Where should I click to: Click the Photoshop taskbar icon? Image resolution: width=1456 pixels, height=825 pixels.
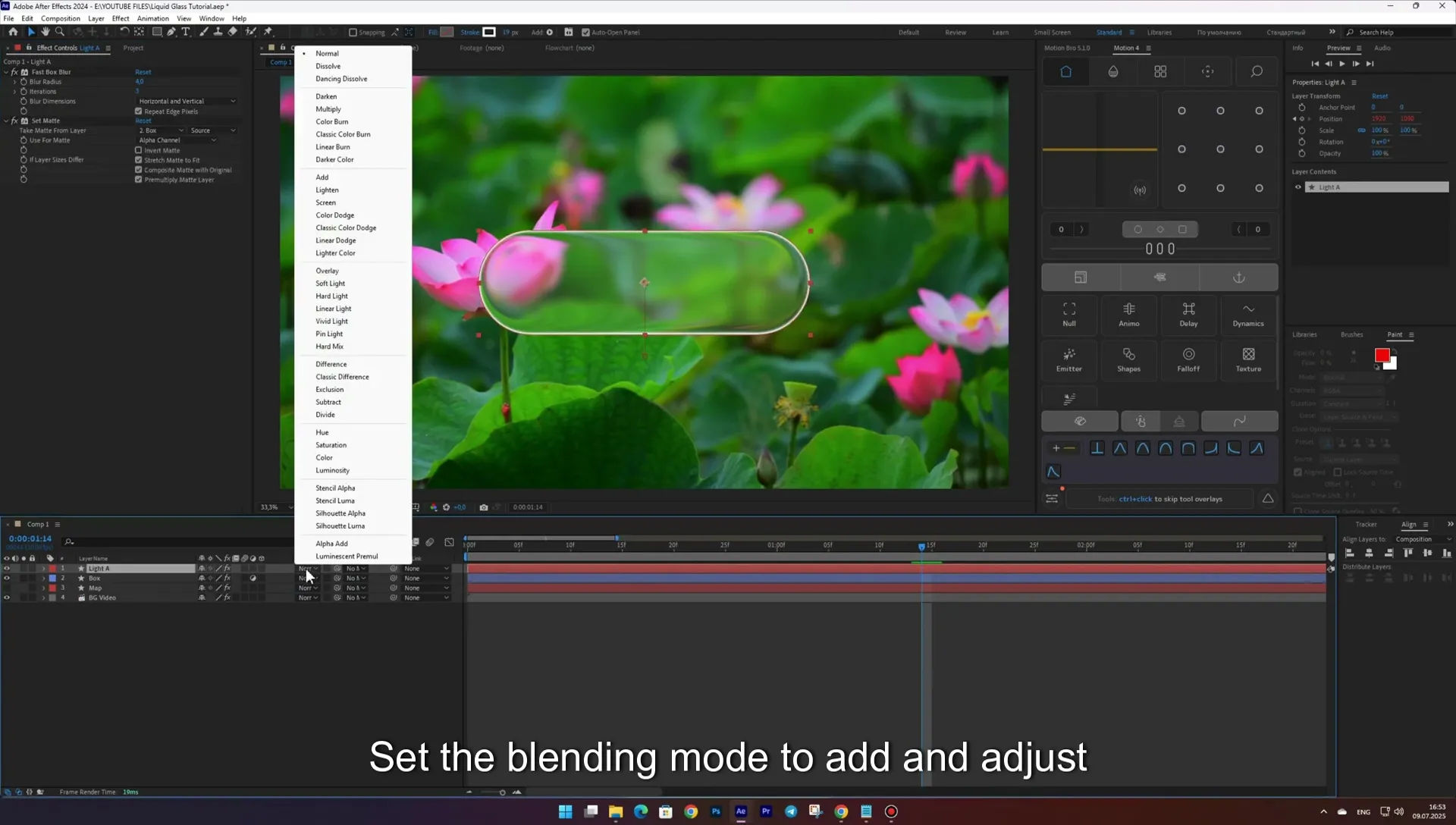pyautogui.click(x=716, y=811)
